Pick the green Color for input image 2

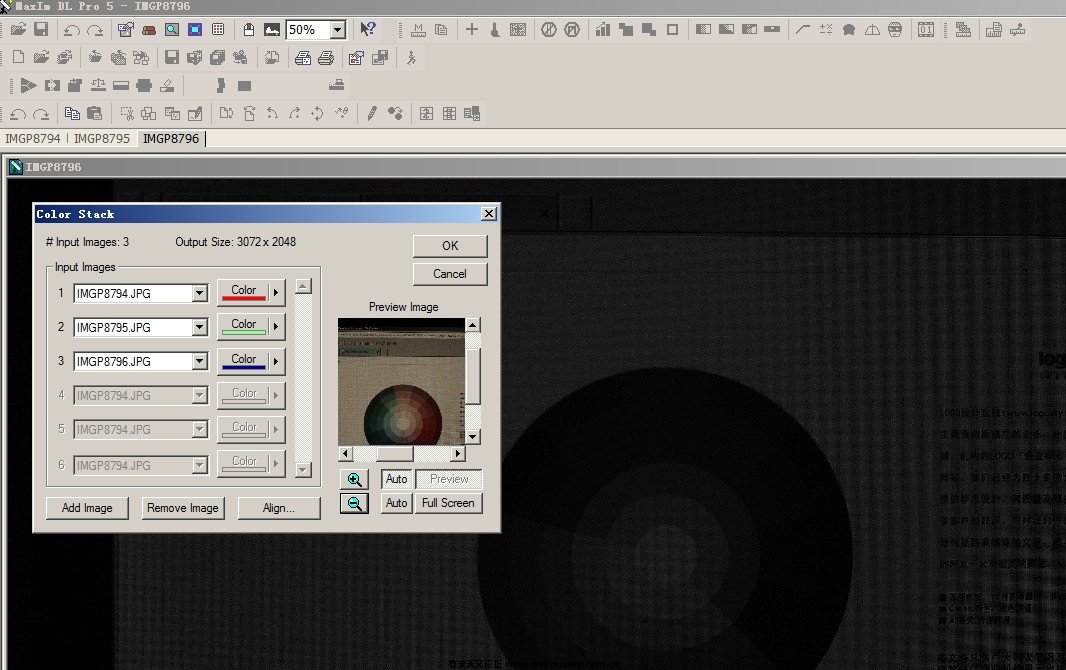click(x=243, y=327)
